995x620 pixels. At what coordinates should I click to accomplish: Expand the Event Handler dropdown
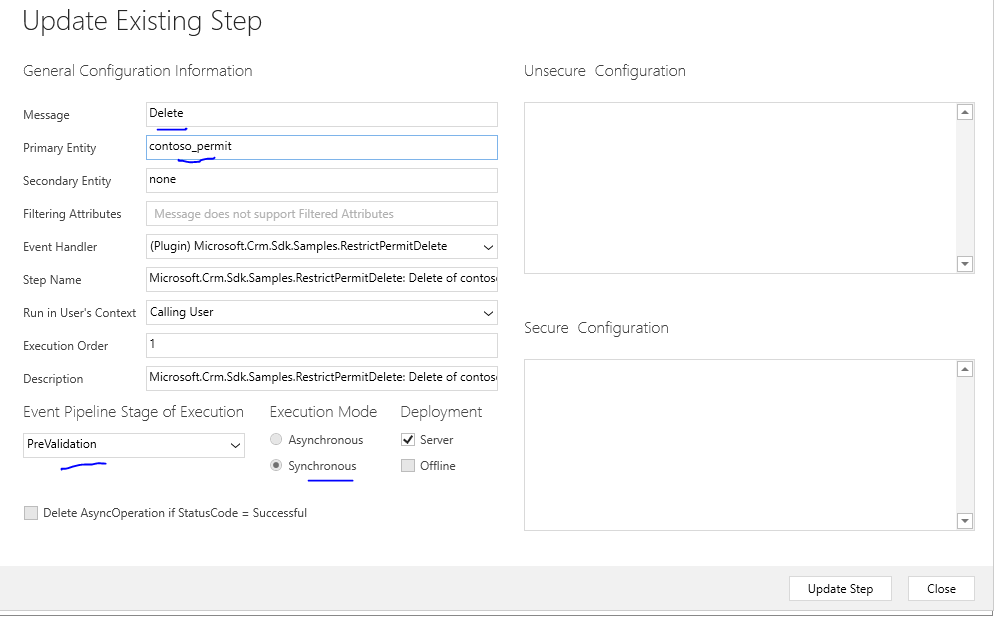322,246
